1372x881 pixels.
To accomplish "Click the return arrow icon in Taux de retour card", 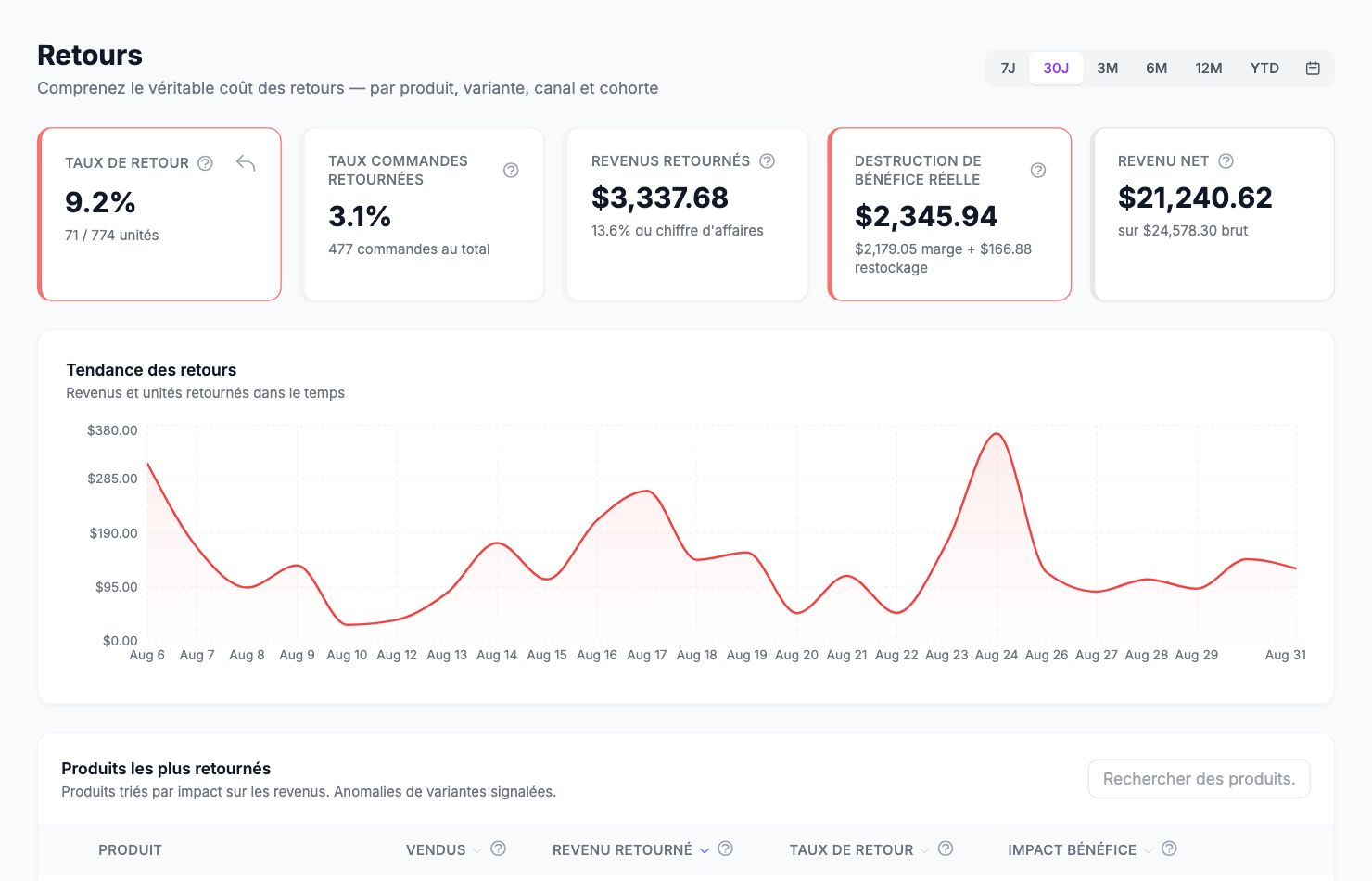I will 246,163.
